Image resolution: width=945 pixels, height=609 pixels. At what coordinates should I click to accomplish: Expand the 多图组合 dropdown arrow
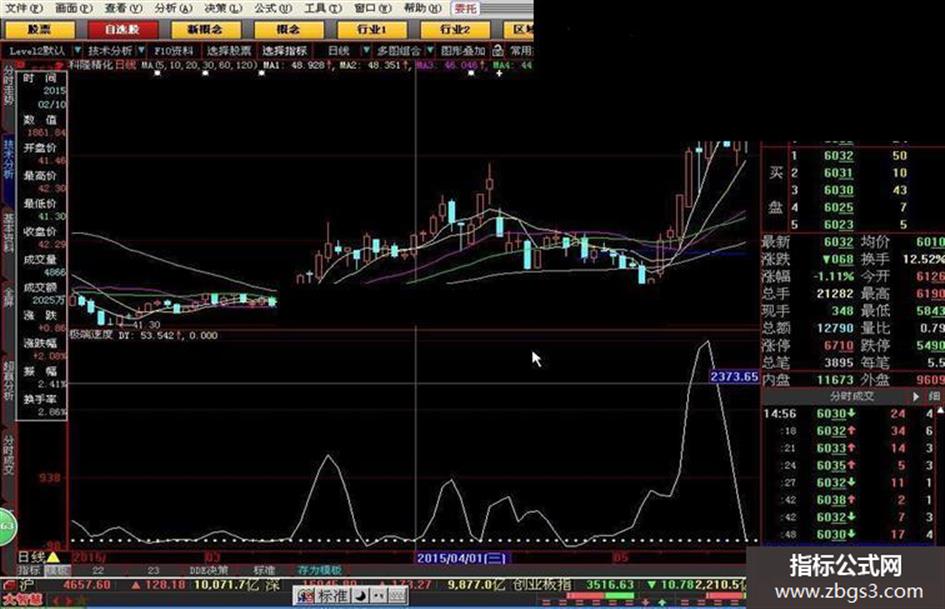(x=430, y=51)
